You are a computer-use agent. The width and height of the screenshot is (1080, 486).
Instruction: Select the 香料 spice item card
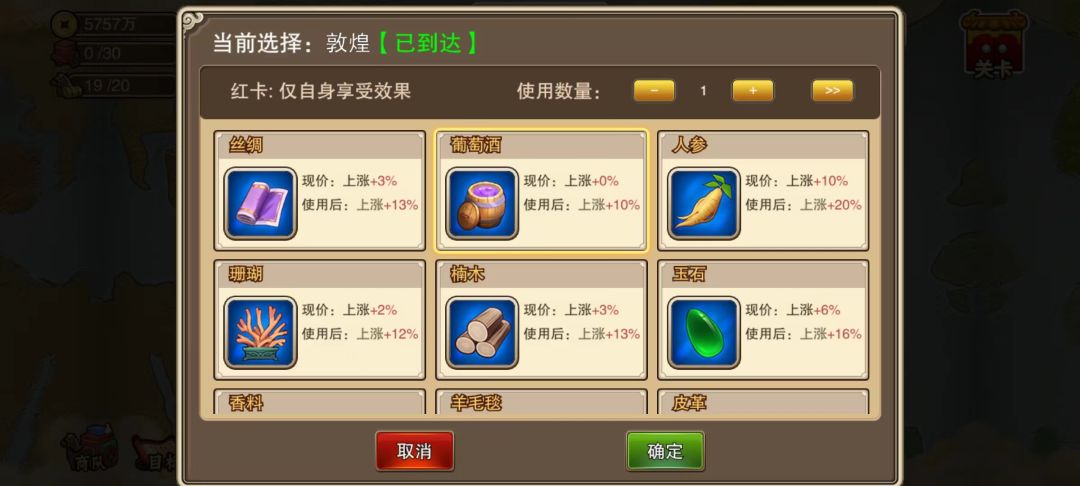[x=320, y=402]
